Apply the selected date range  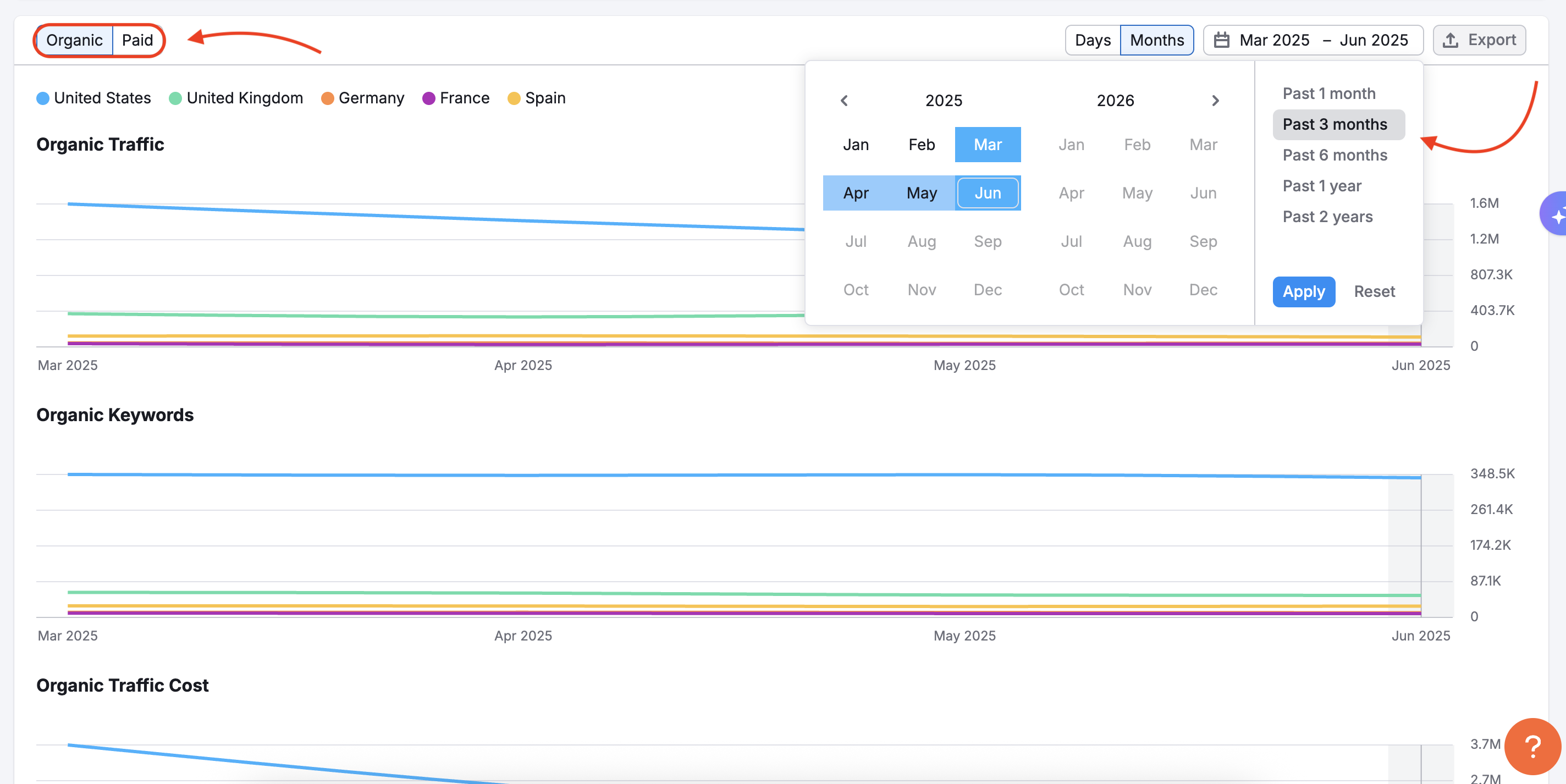[1303, 292]
